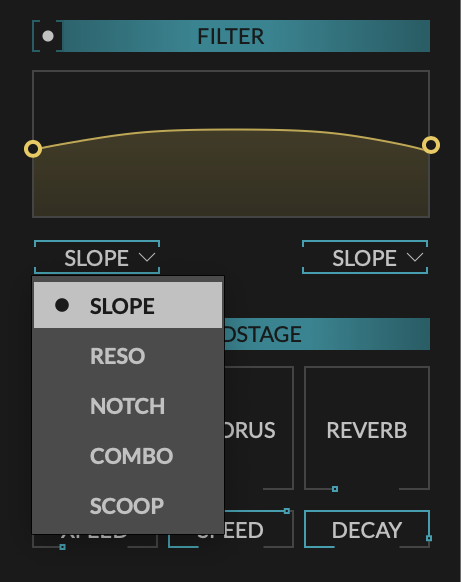461x582 pixels.
Task: Click the chevron arrow on the right SLOPE selector
Action: pyautogui.click(x=415, y=257)
